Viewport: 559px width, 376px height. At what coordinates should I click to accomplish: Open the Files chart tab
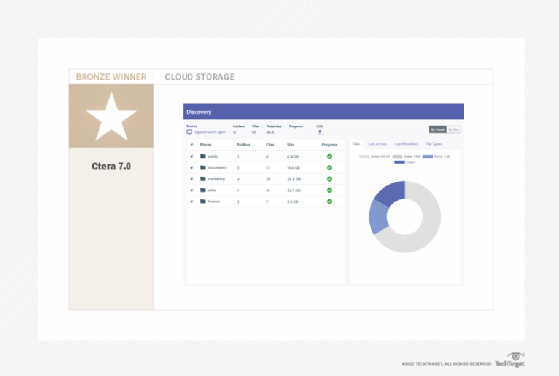click(x=357, y=144)
